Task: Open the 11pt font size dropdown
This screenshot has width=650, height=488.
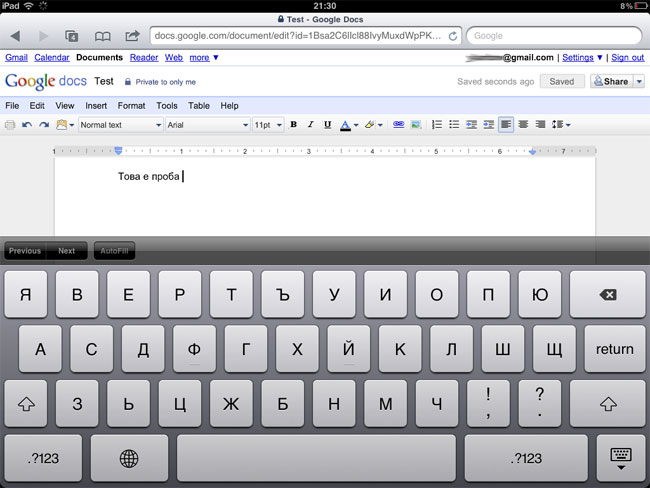Action: (x=268, y=125)
